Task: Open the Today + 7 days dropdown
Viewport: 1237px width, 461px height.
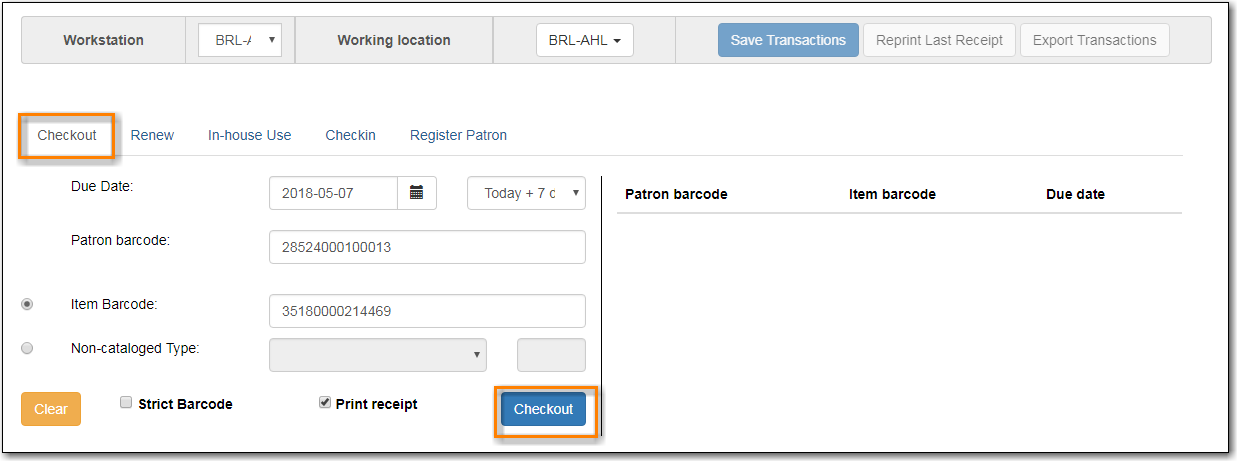Action: click(526, 193)
